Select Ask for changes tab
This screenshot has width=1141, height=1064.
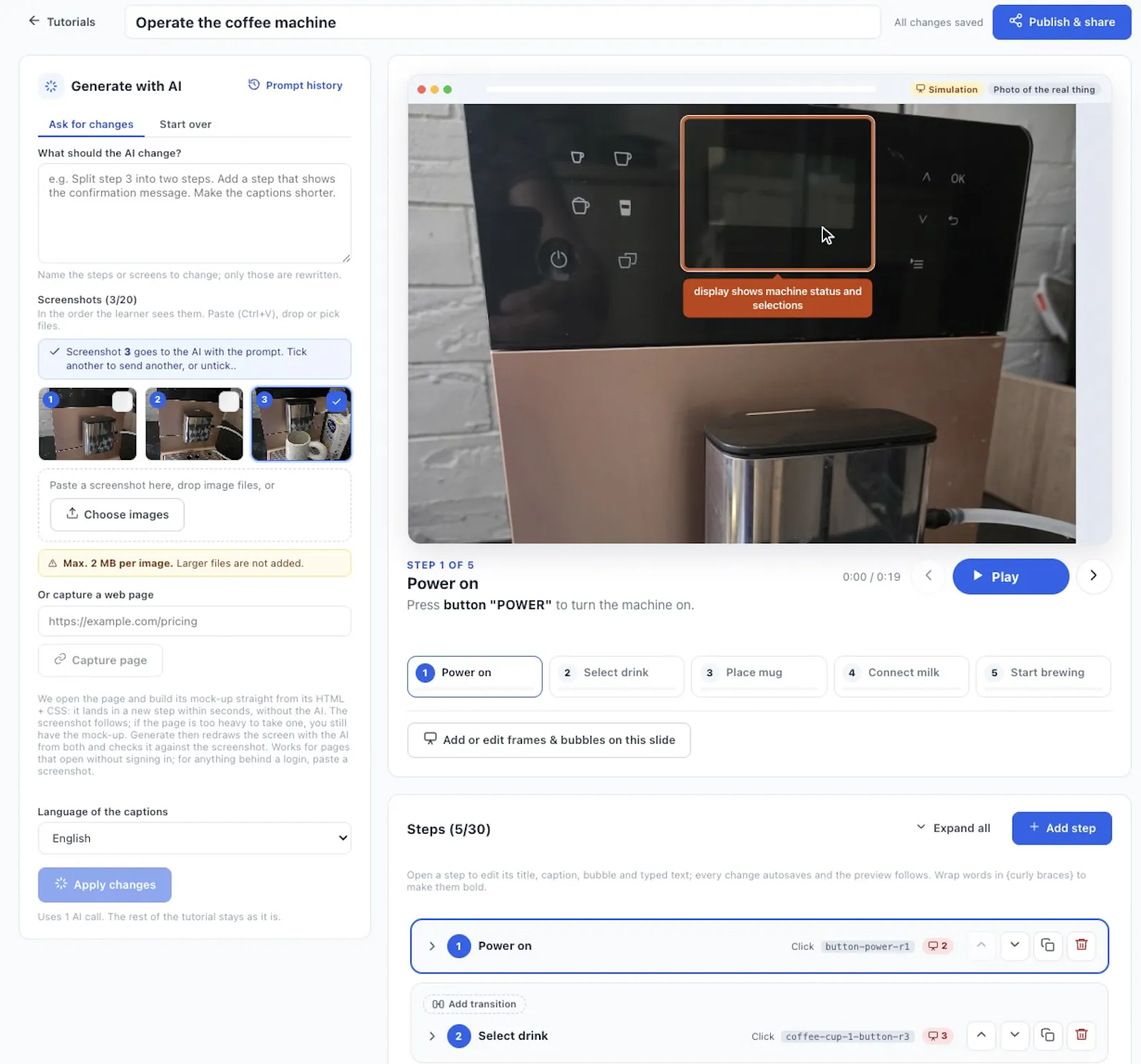point(91,124)
